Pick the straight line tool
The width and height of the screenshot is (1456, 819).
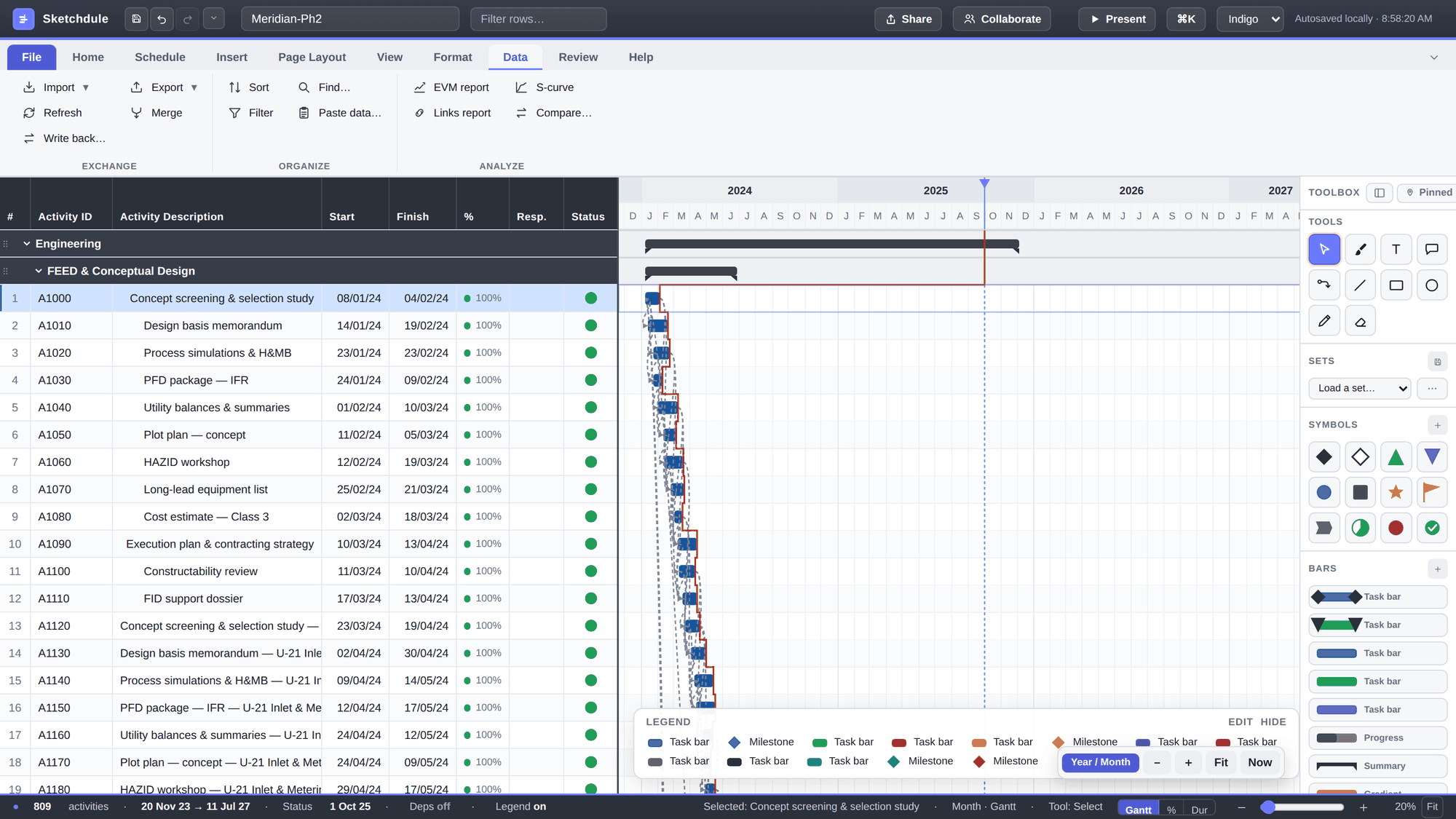point(1360,285)
